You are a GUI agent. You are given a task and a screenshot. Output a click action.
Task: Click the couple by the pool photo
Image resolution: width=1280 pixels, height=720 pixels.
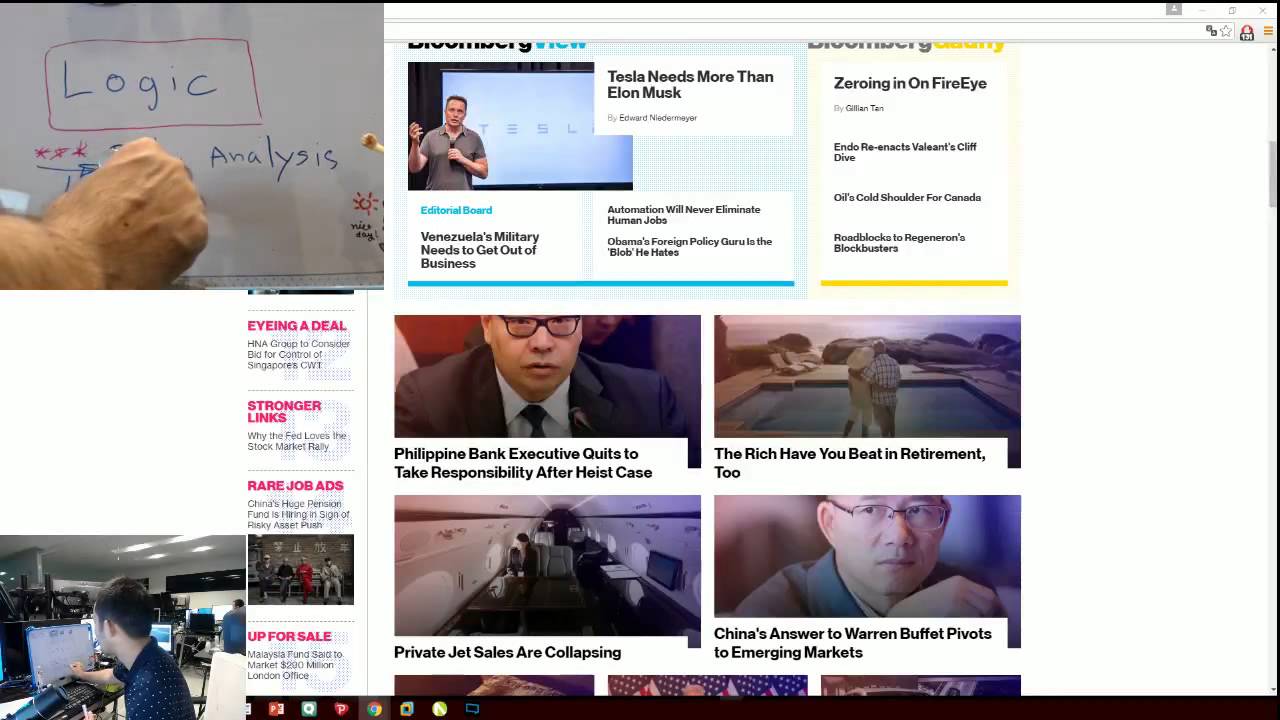tap(867, 377)
